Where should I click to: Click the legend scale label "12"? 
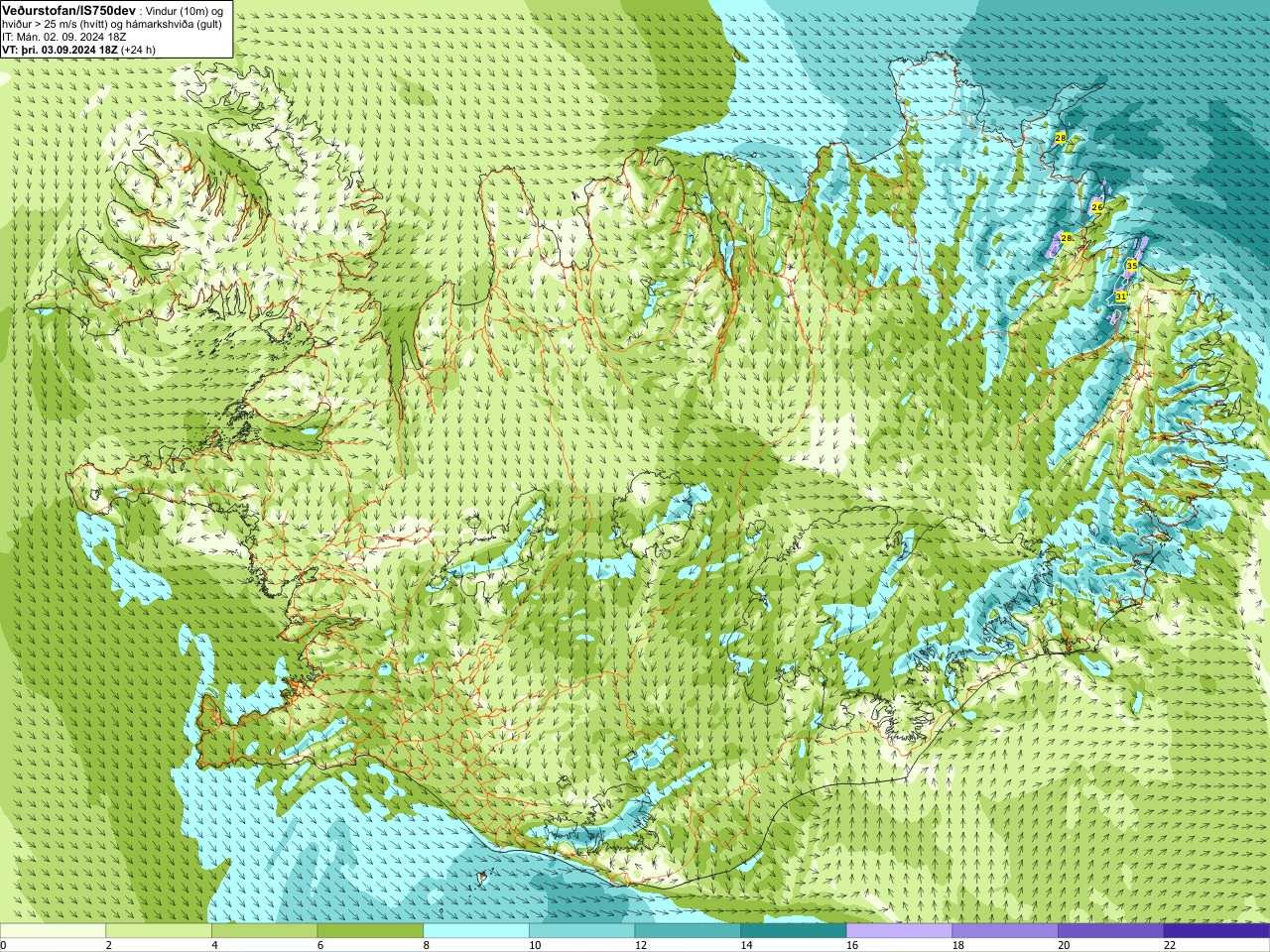(641, 945)
